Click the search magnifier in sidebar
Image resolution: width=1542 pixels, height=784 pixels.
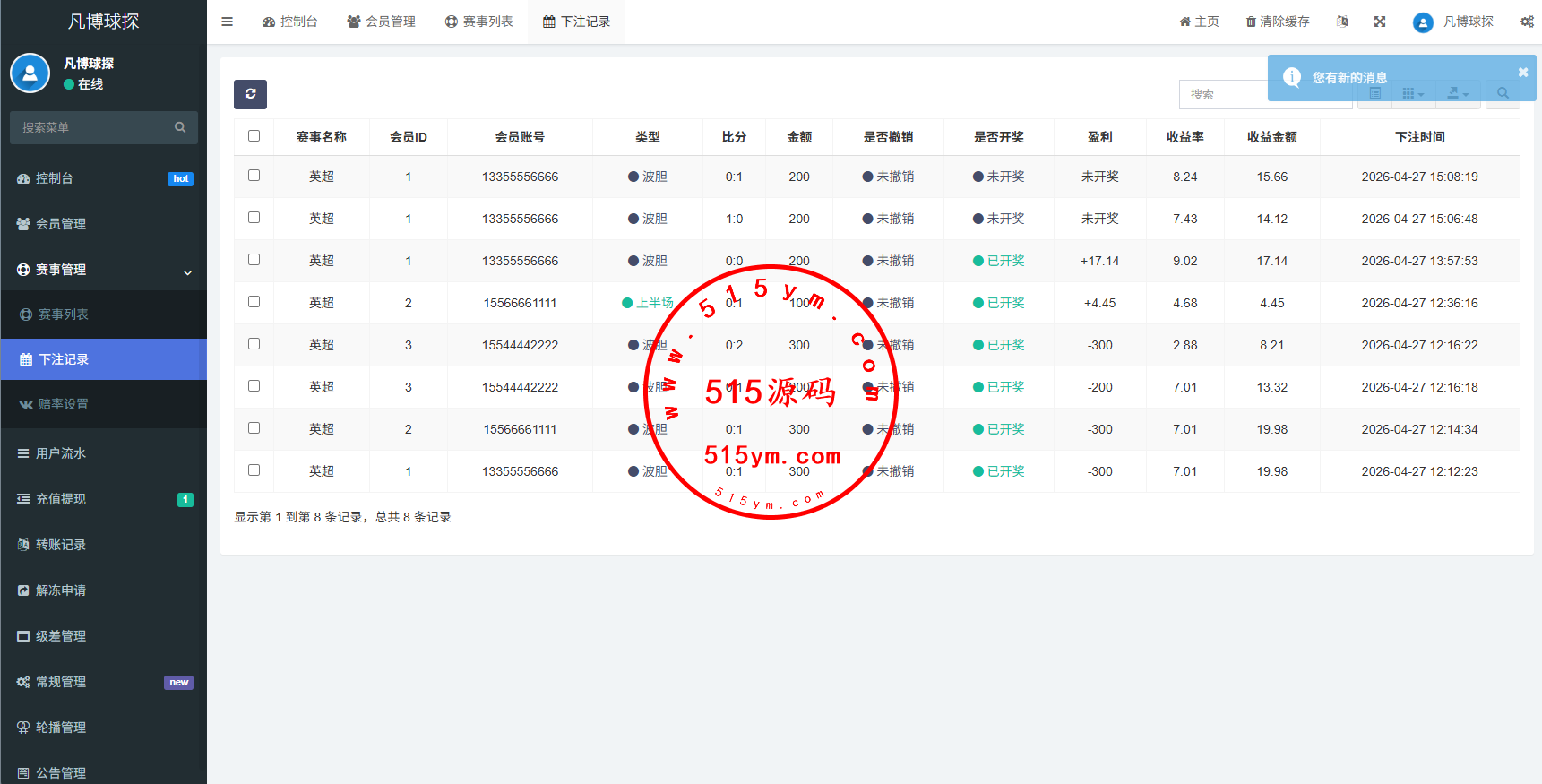coord(180,127)
